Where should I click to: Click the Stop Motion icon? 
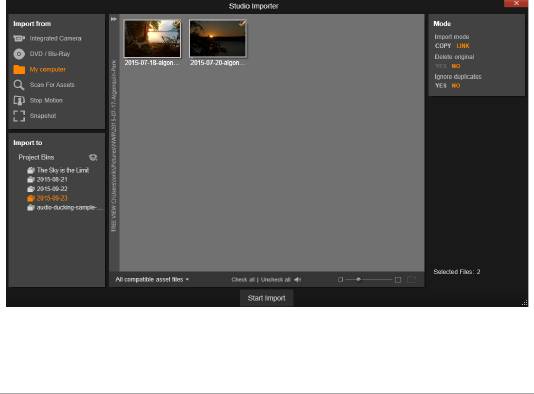coord(19,100)
